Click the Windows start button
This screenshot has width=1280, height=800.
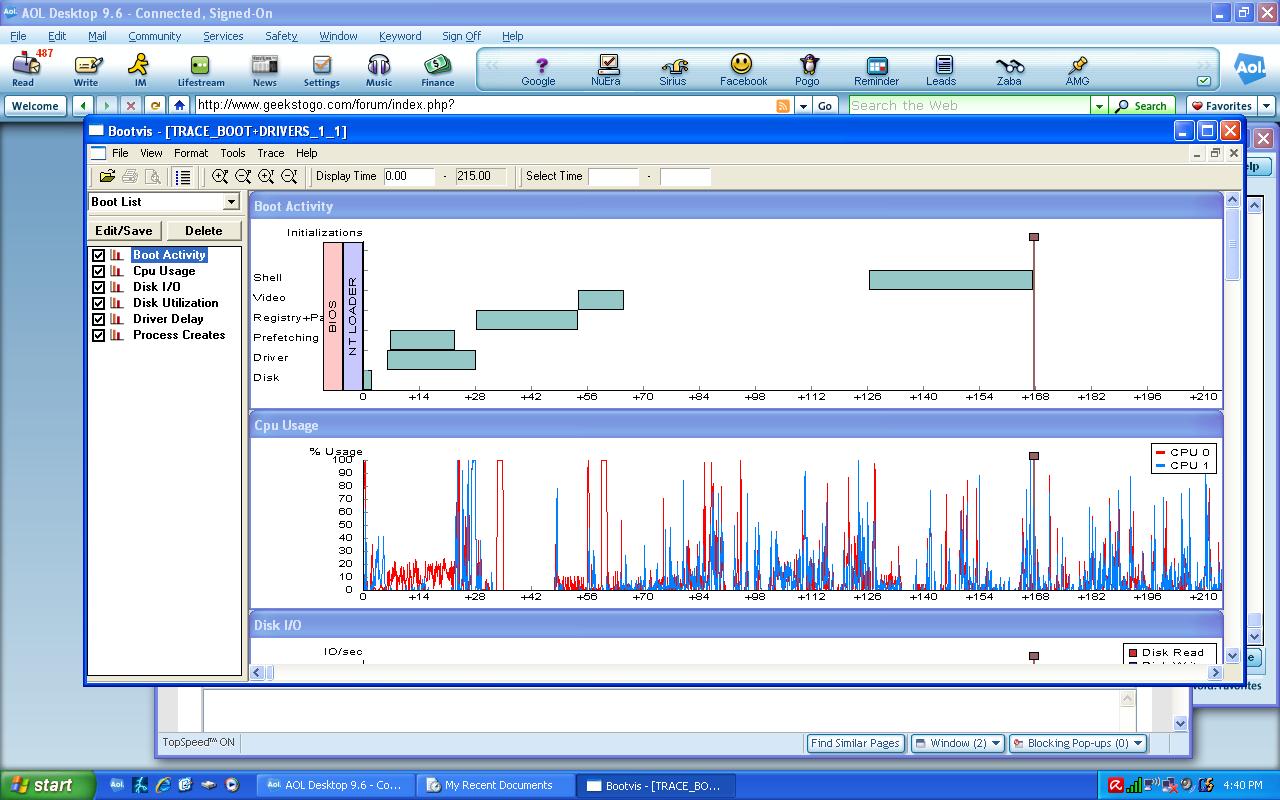pos(47,785)
